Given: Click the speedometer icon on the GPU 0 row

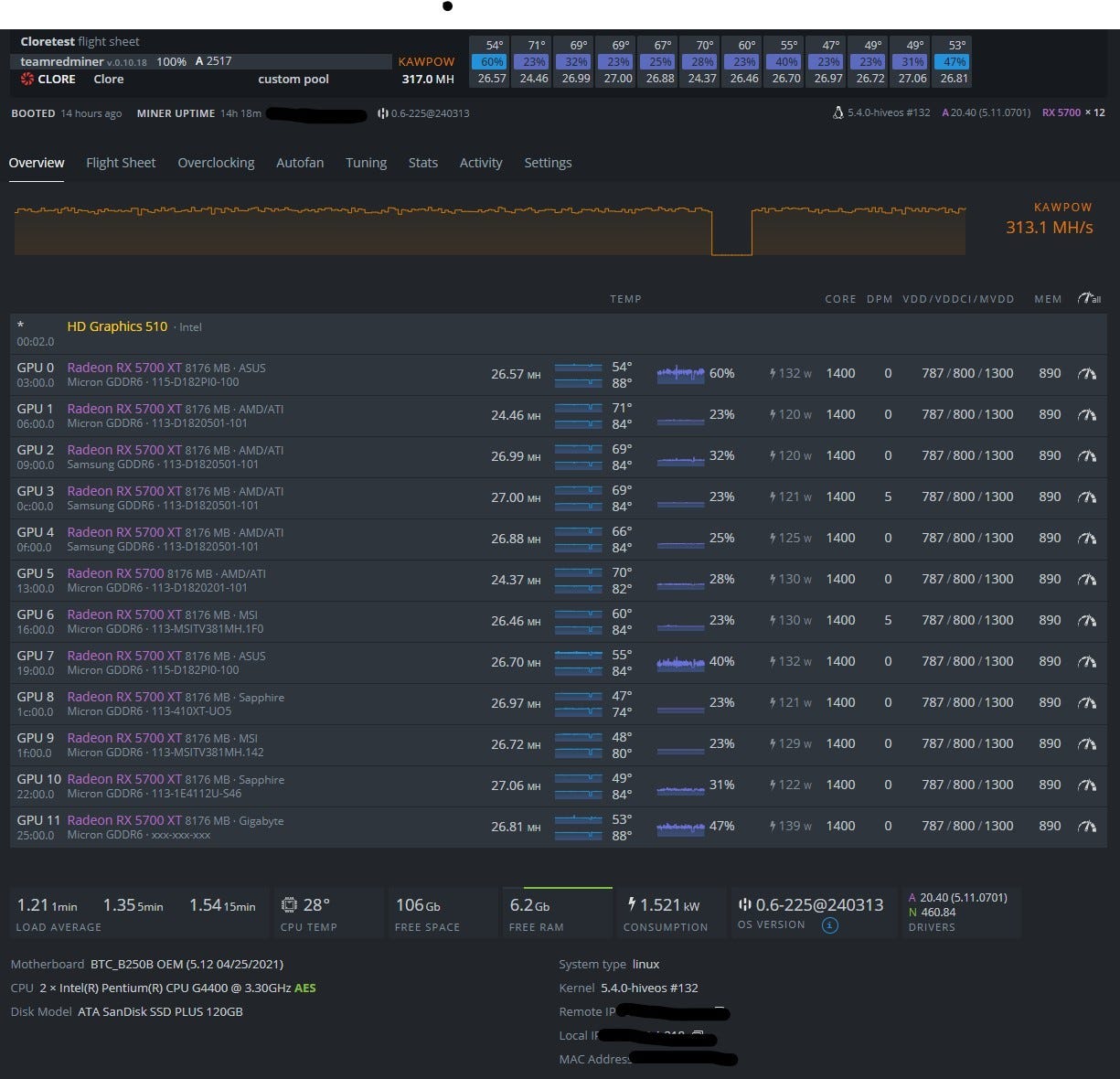Looking at the screenshot, I should click(1088, 373).
